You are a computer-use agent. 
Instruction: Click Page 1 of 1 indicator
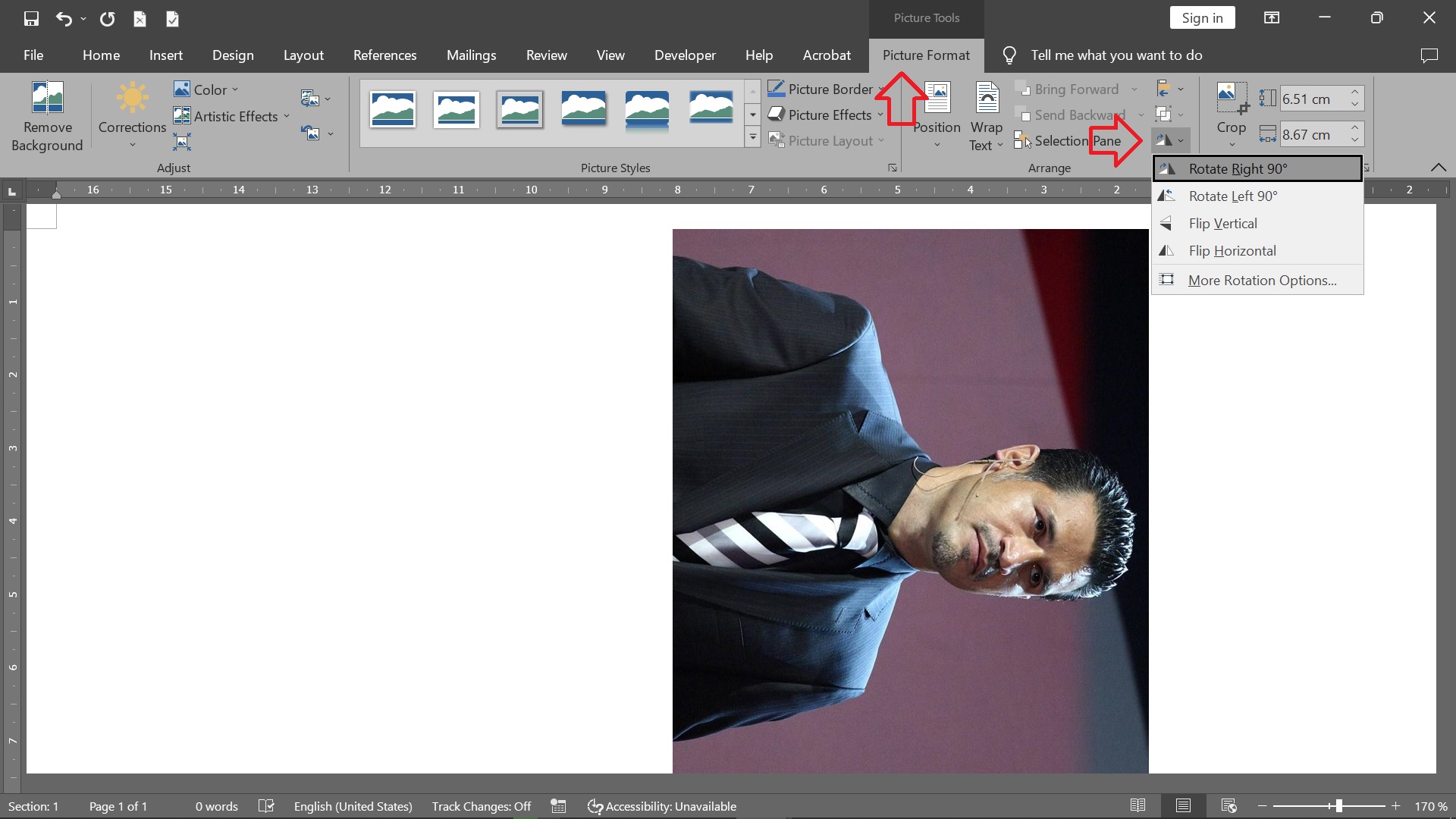click(118, 806)
